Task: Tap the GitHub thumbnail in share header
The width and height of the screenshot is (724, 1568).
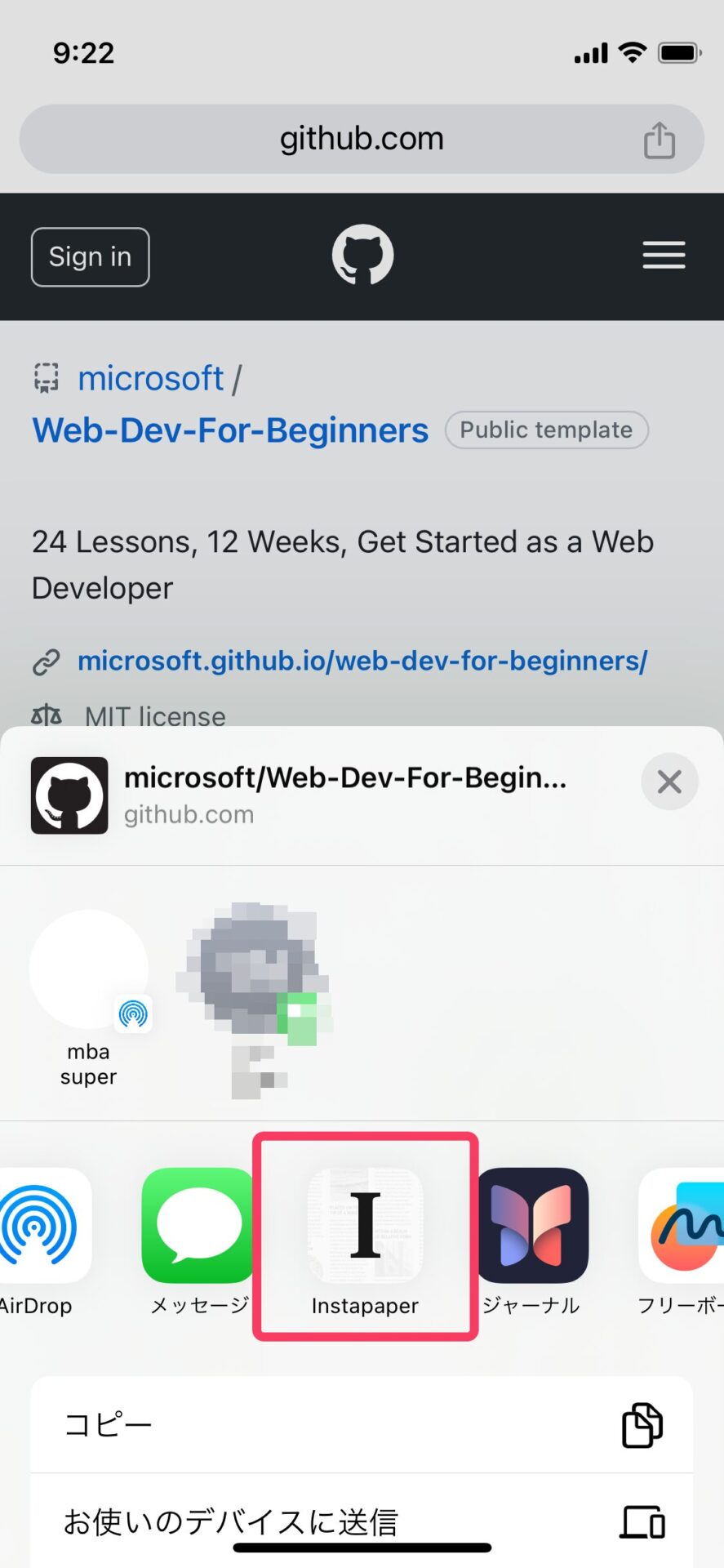Action: coord(69,795)
